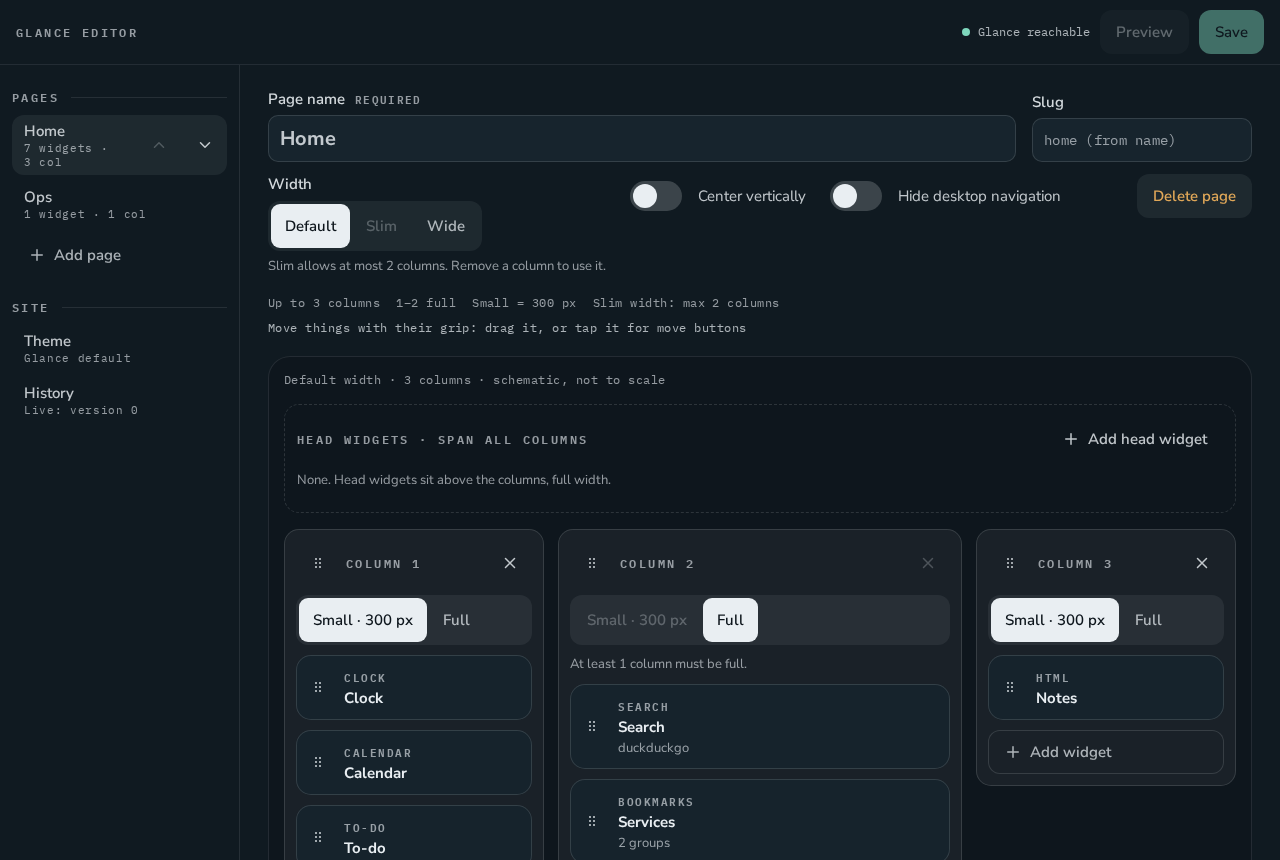Open the Clock widget card
The height and width of the screenshot is (860, 1280).
pos(414,687)
